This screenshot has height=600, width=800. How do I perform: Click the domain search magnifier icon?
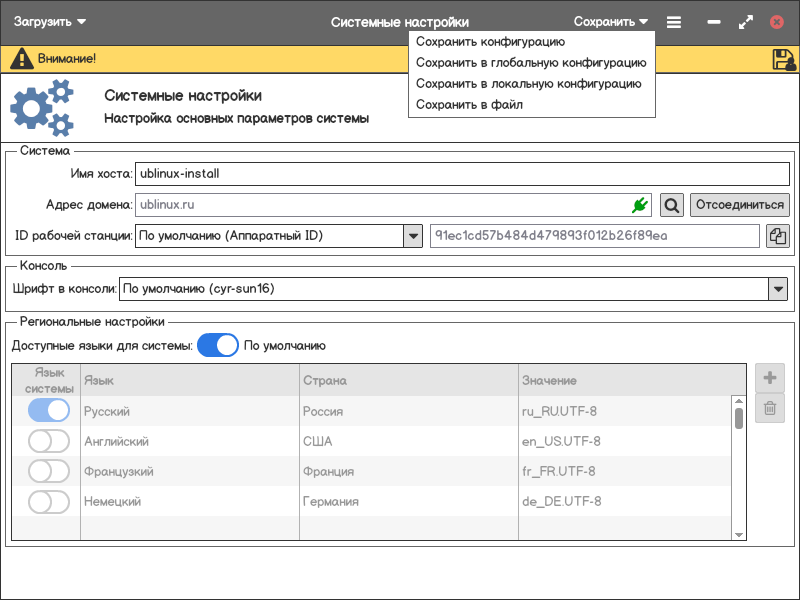tap(672, 205)
